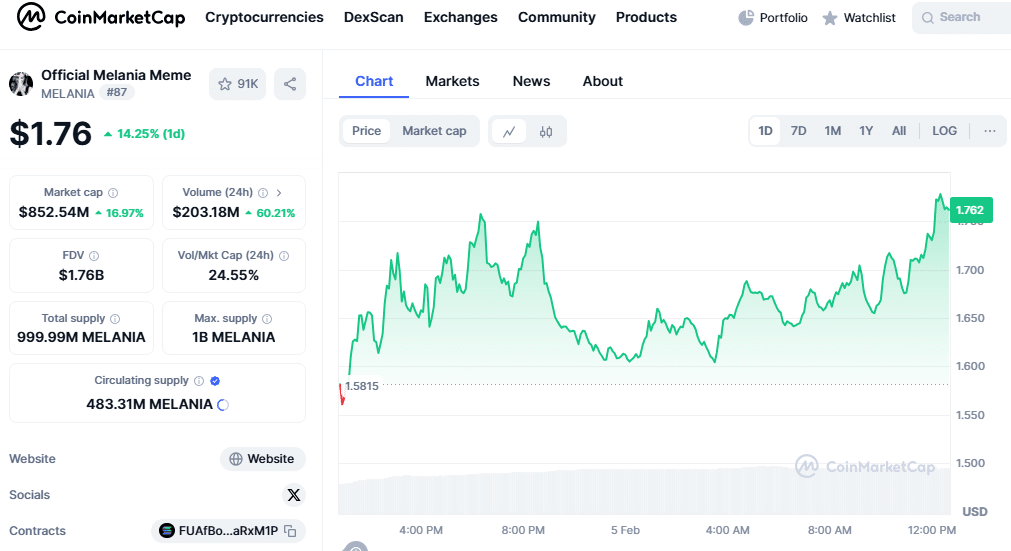This screenshot has width=1011, height=551.
Task: Click the $203.18M volume value
Action: 206,212
